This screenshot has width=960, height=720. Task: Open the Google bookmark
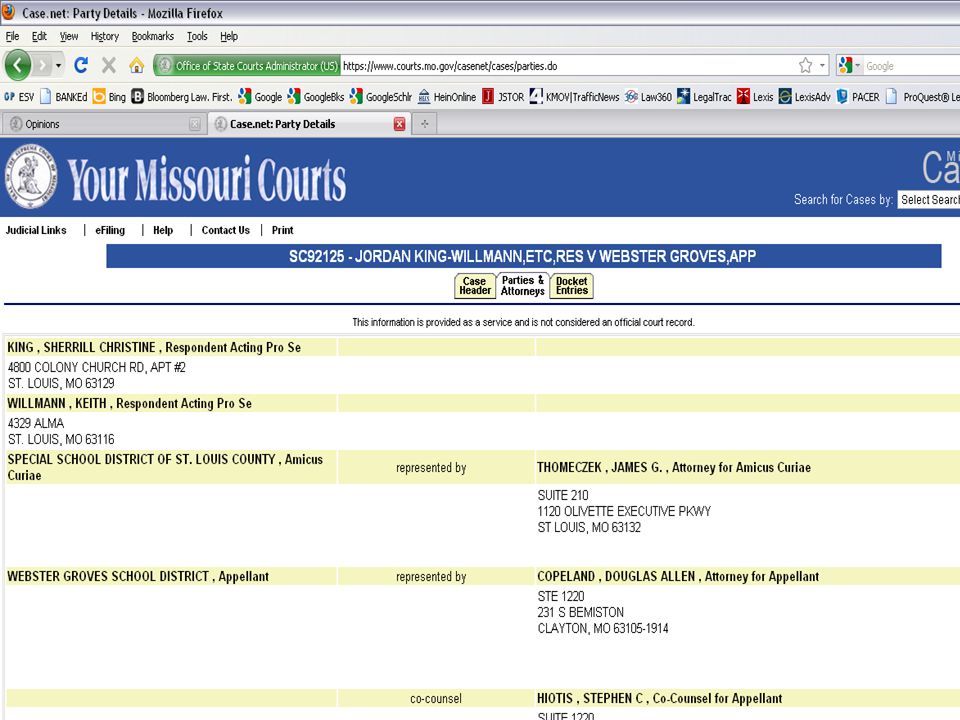(260, 97)
